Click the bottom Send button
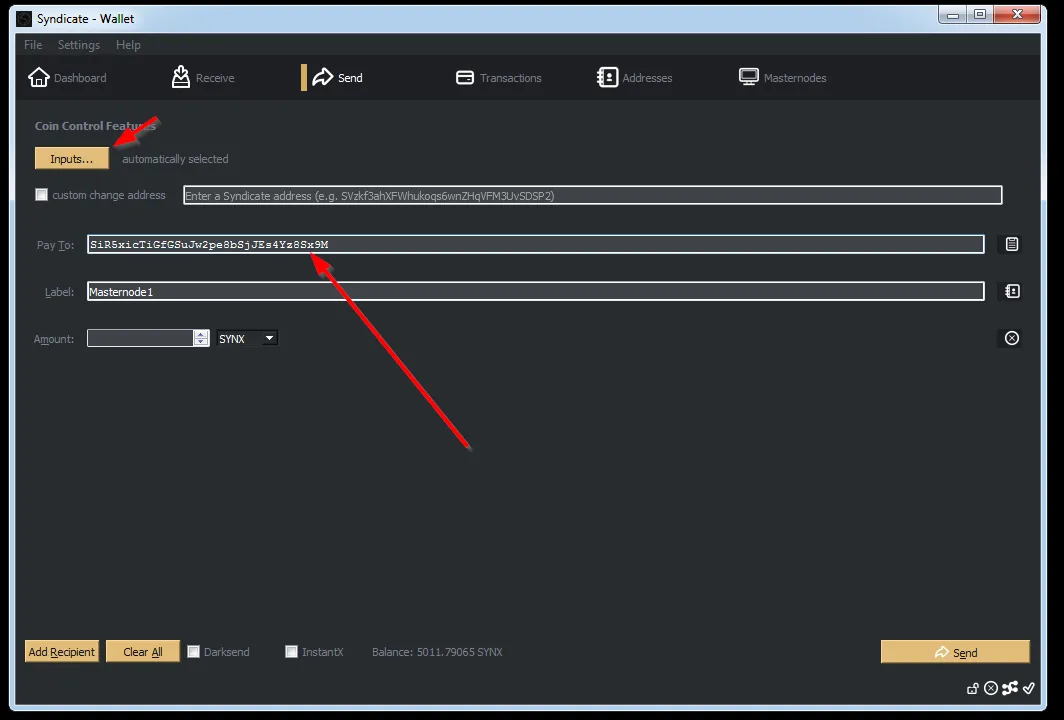The image size is (1064, 720). coord(955,651)
